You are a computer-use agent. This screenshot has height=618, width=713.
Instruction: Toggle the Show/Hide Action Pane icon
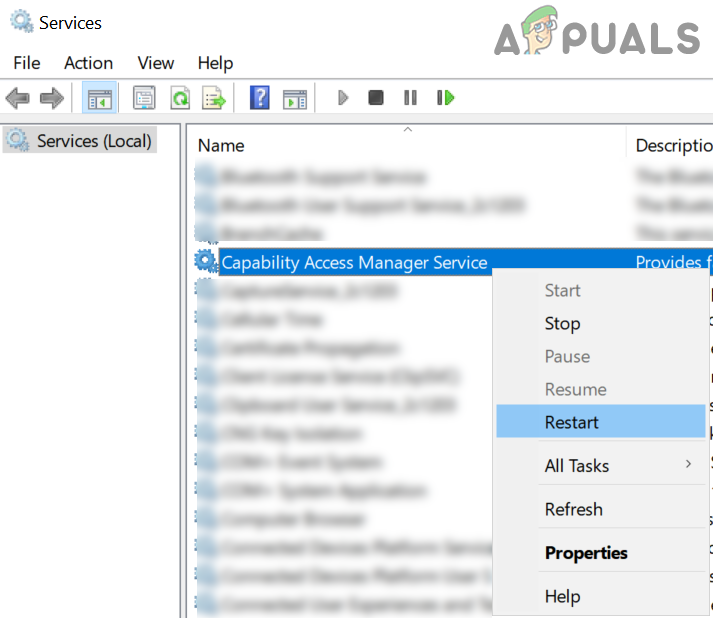295,99
